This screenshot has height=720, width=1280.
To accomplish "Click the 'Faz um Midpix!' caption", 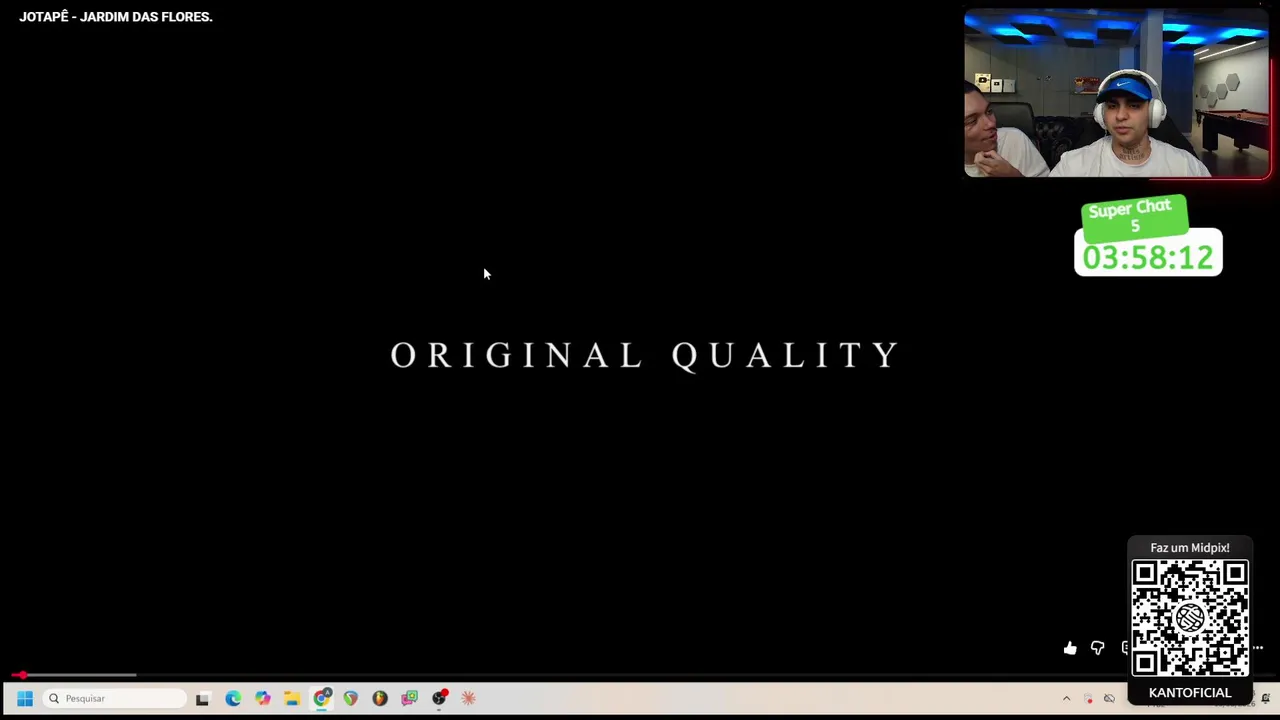I will pyautogui.click(x=1190, y=548).
